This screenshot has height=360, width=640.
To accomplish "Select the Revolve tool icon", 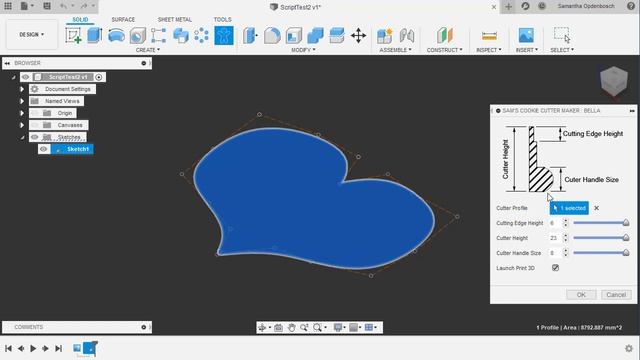I will (116, 36).
